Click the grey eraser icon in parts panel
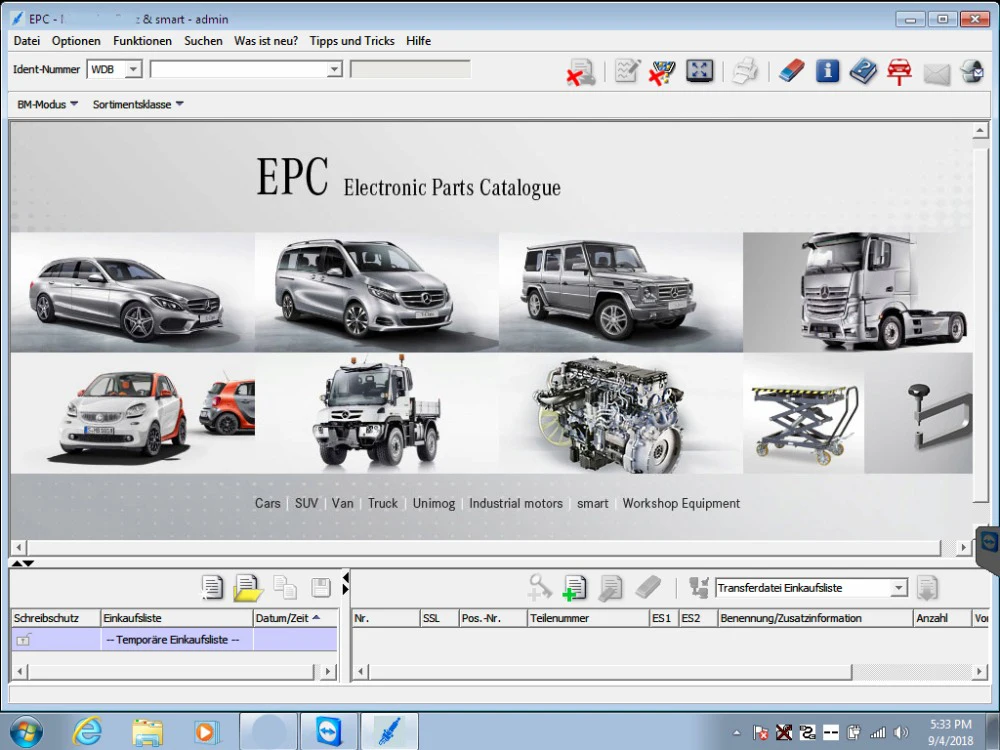This screenshot has height=750, width=1000. (648, 587)
